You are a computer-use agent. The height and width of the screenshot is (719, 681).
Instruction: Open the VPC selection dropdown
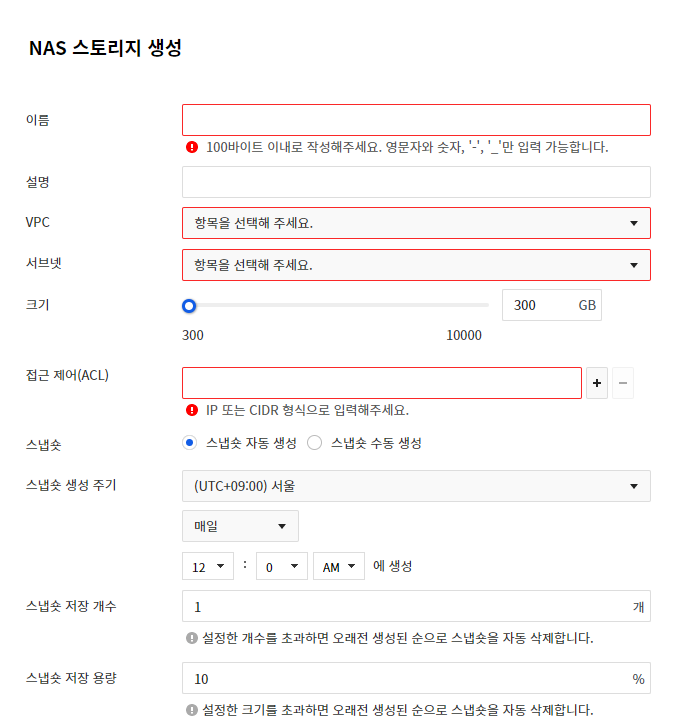point(416,223)
